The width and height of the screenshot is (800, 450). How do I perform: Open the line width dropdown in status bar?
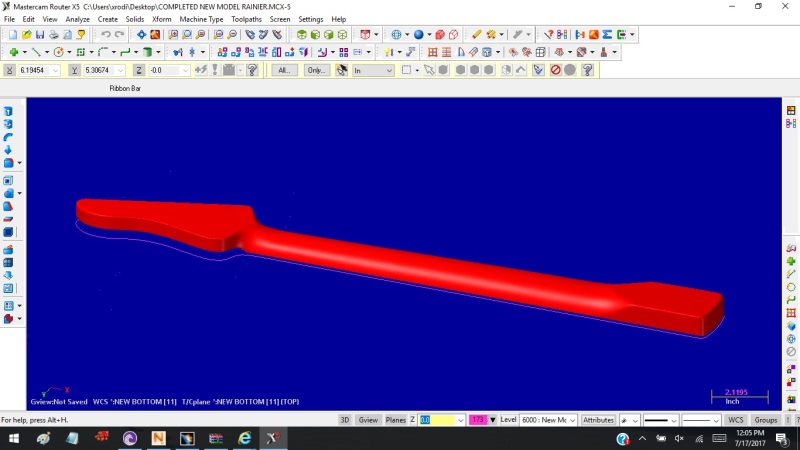coord(716,420)
